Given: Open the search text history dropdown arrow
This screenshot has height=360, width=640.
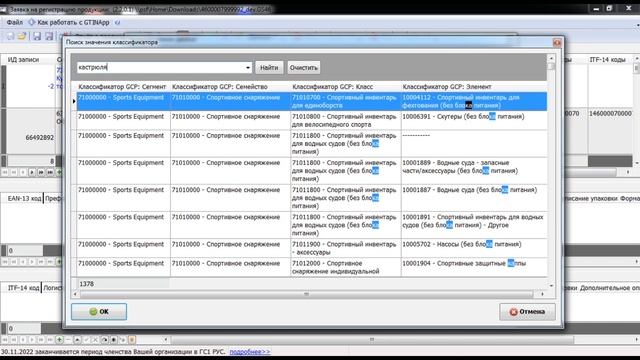Looking at the screenshot, I should tap(248, 67).
